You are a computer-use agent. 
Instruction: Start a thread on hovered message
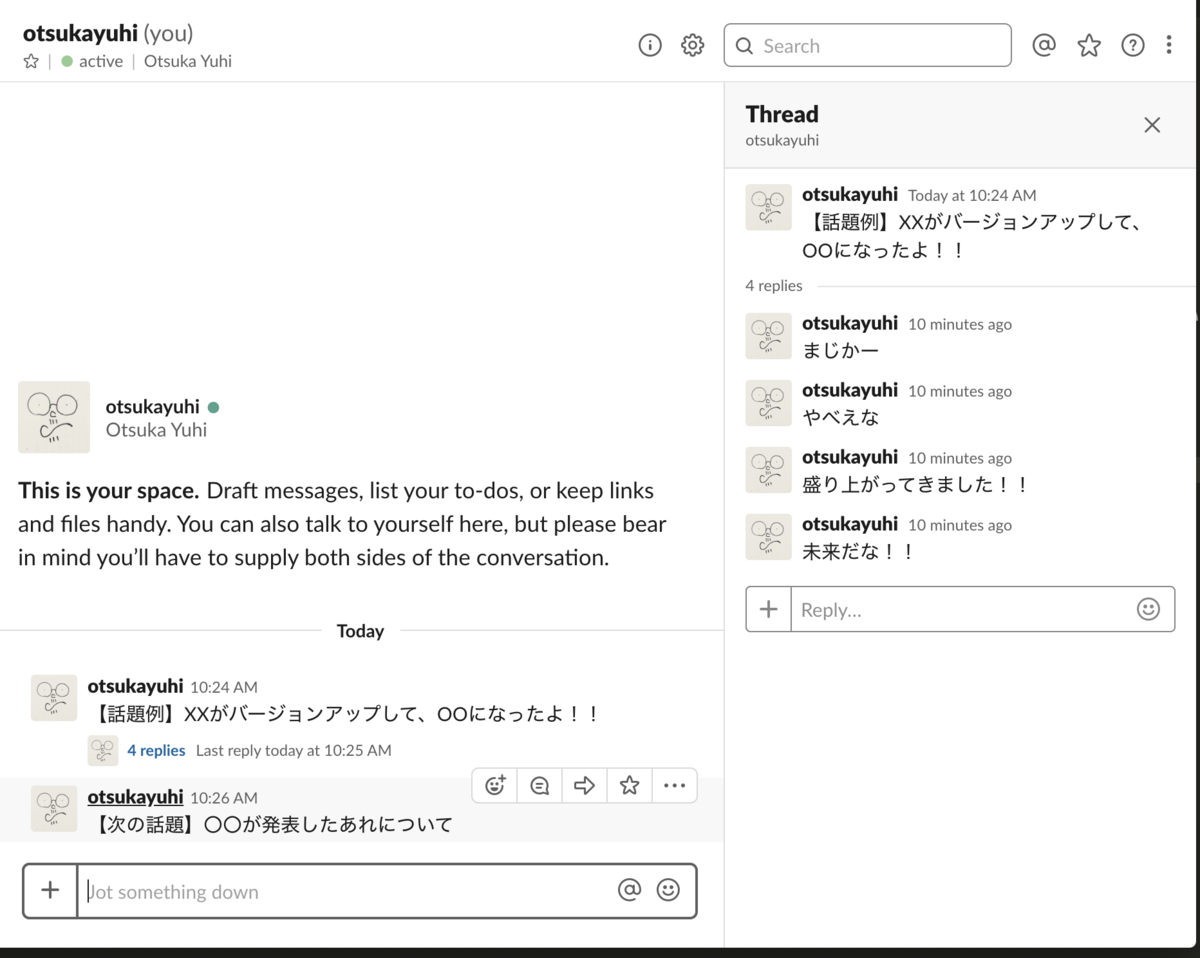point(540,785)
